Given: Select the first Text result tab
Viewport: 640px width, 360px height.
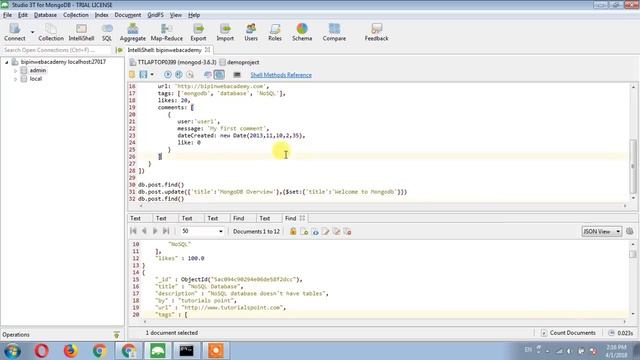Looking at the screenshot, I should tap(135, 218).
